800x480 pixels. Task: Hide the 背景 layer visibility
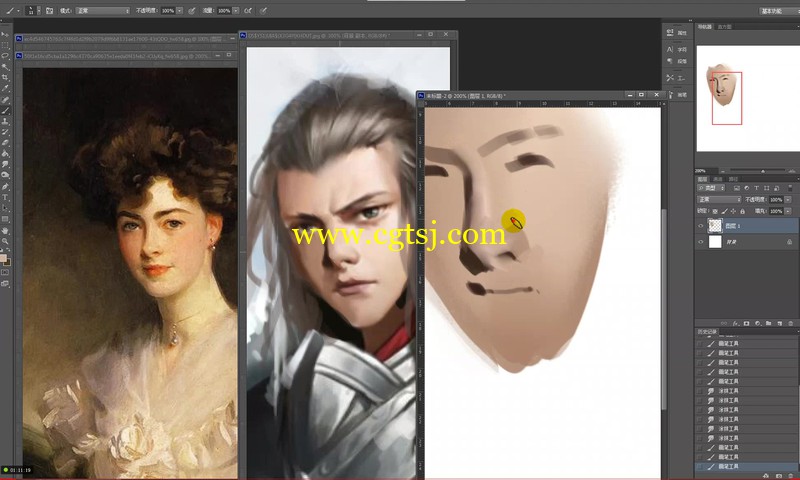pyautogui.click(x=701, y=242)
